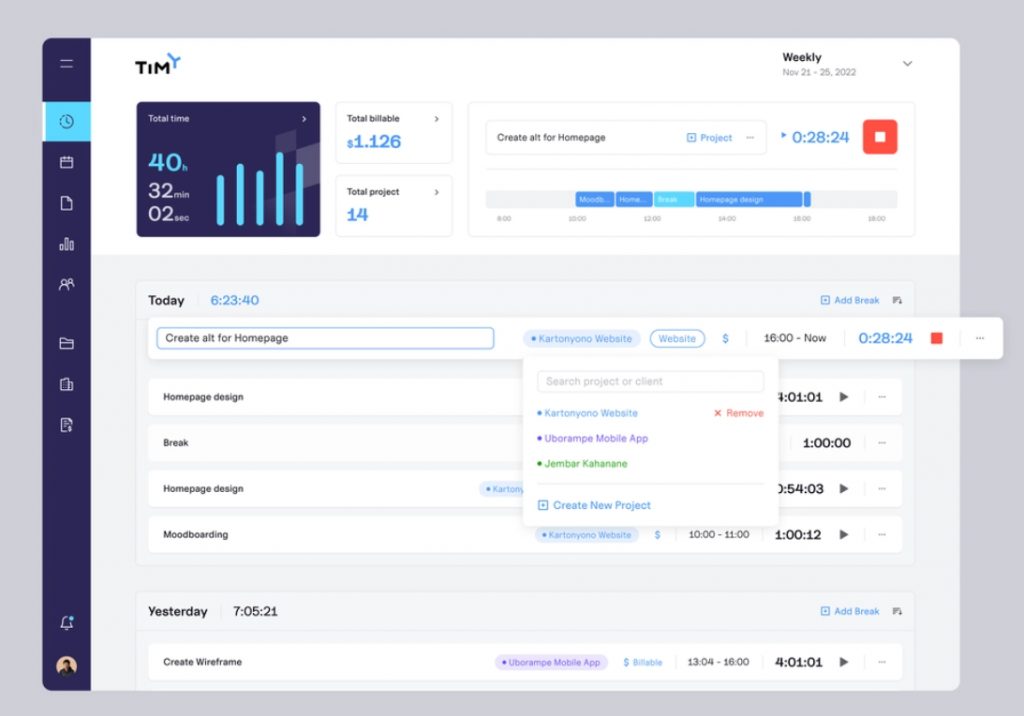Open the team members icon in sidebar
The height and width of the screenshot is (716, 1024).
(x=66, y=283)
